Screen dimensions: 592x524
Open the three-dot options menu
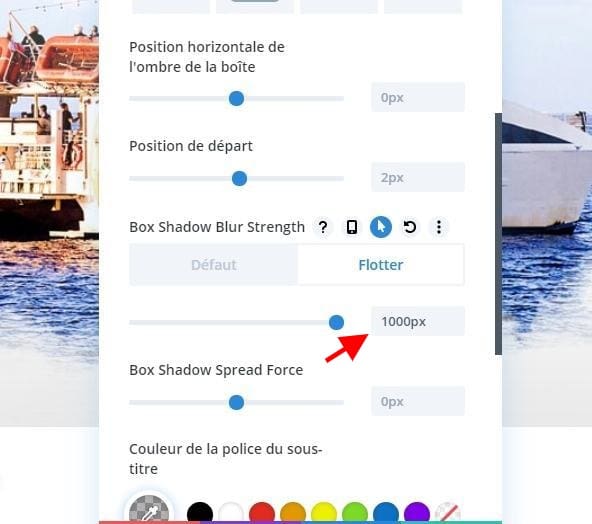(x=439, y=227)
